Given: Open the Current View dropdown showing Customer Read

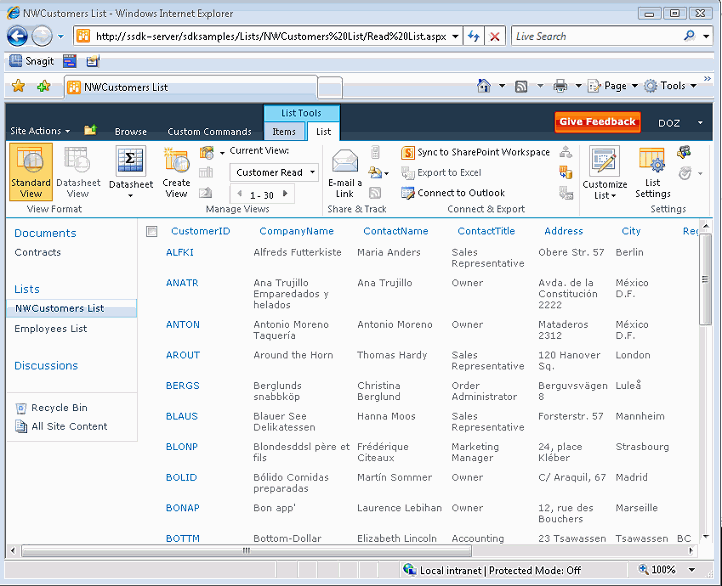Looking at the screenshot, I should 274,173.
